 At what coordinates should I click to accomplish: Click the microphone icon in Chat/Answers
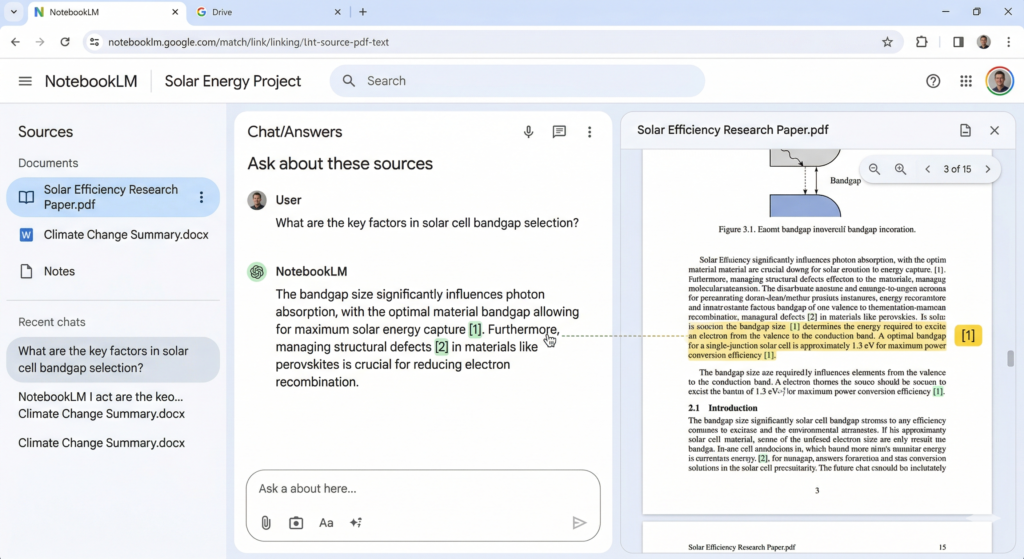click(x=528, y=132)
